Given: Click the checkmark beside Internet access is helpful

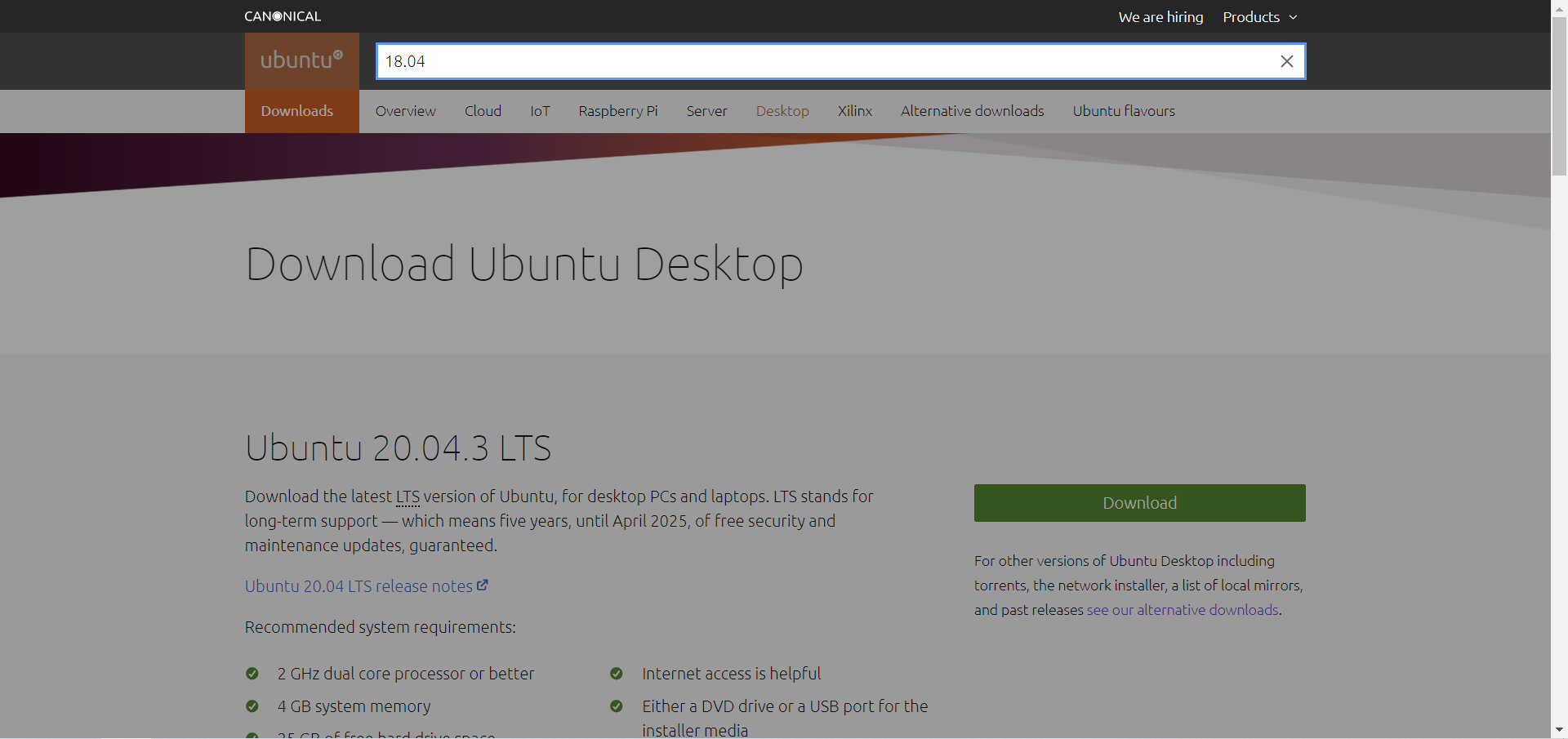Looking at the screenshot, I should (617, 674).
